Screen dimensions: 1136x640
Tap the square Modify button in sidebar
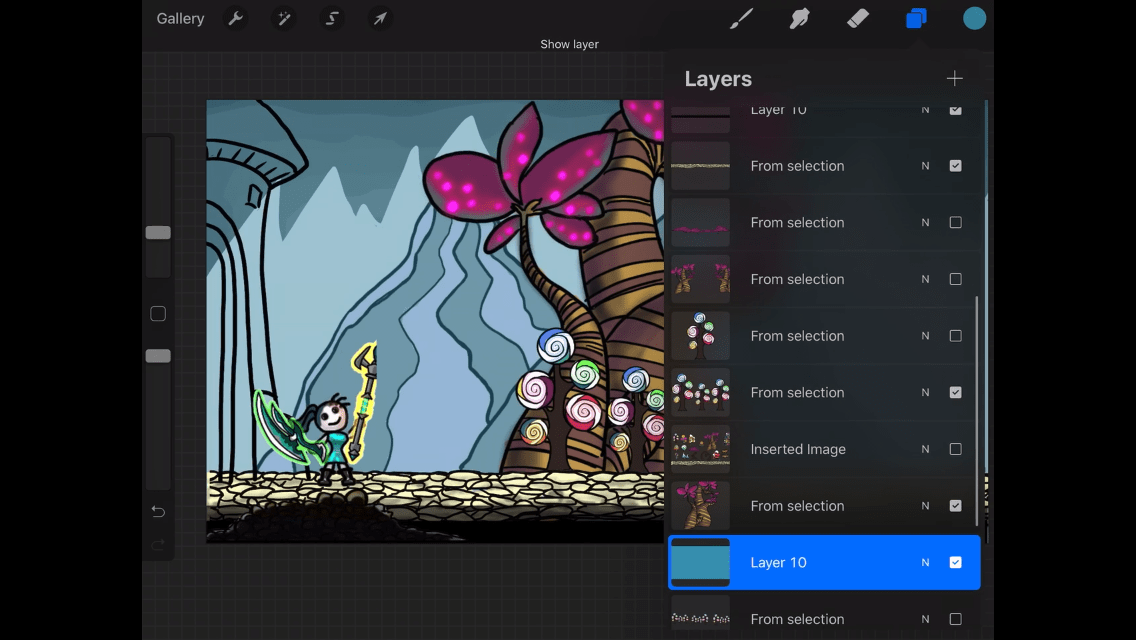pos(158,314)
